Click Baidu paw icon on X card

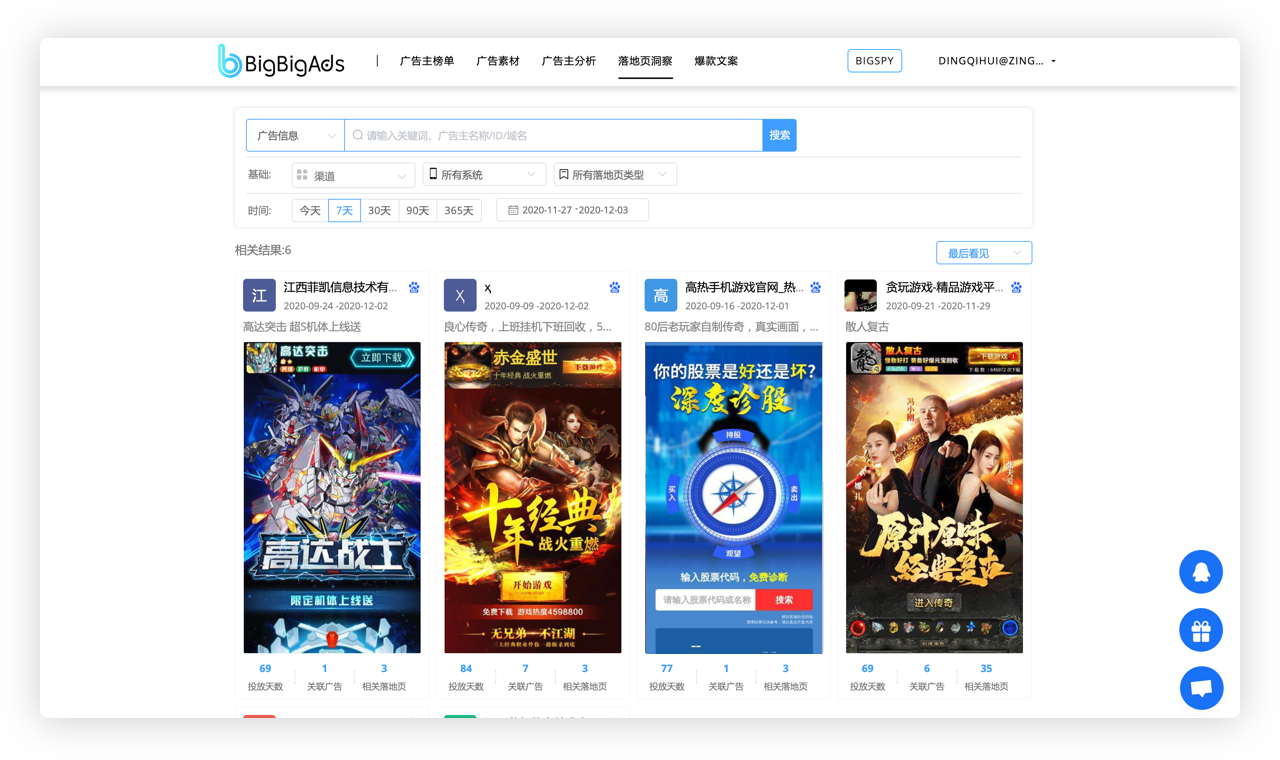tap(615, 287)
